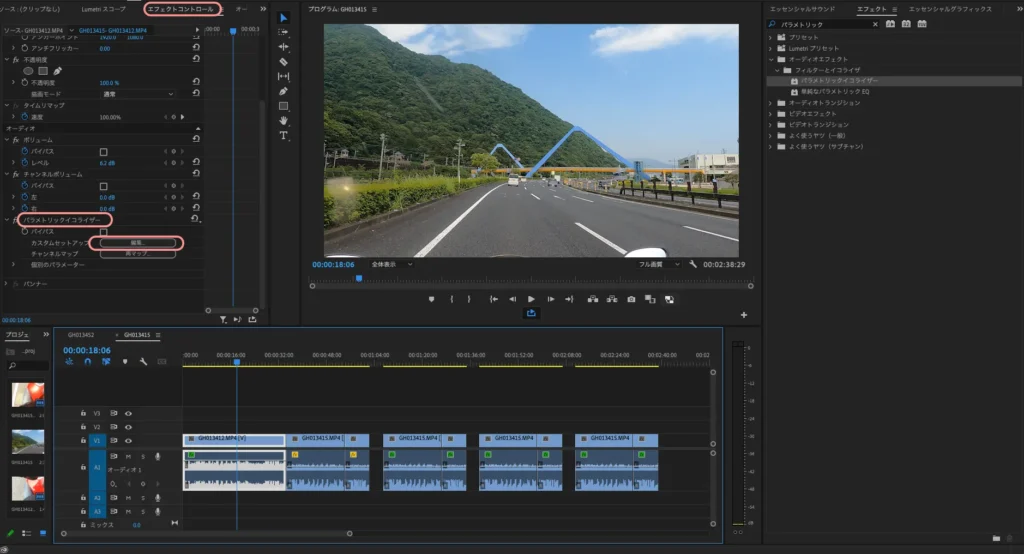Toggle V1 track eye visibility
This screenshot has width=1024, height=554.
point(128,441)
